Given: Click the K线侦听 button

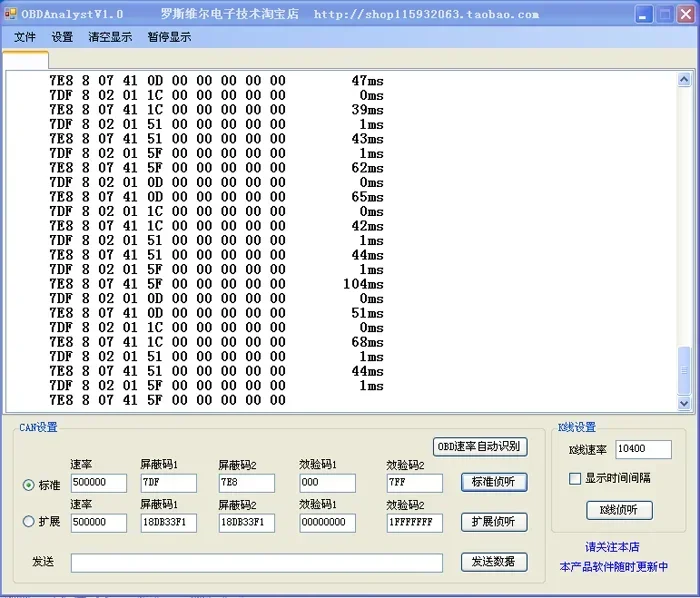Looking at the screenshot, I should pos(619,510).
